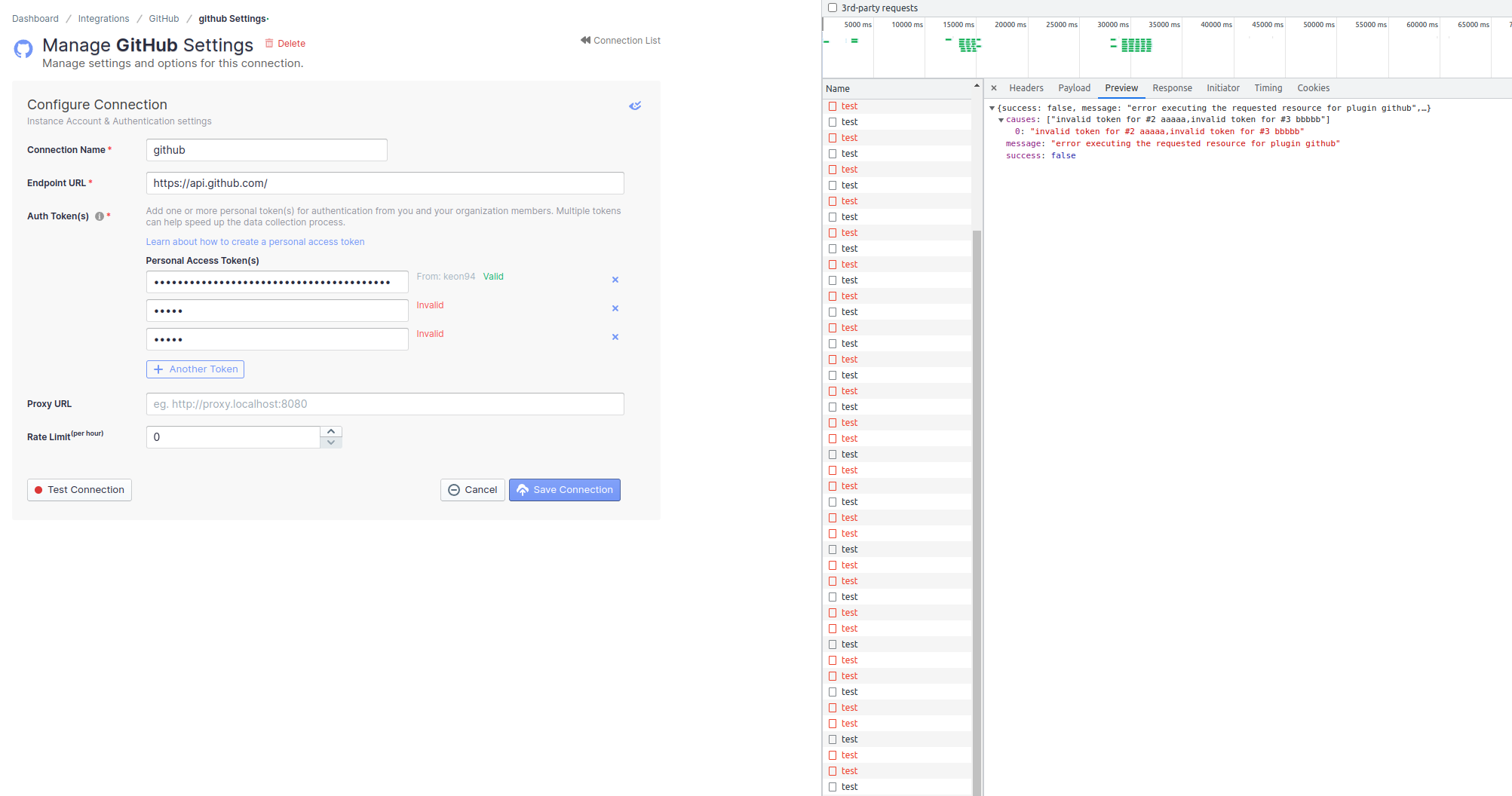Screen dimensions: 1512x796
Task: Open the Headers tab
Action: (1026, 88)
